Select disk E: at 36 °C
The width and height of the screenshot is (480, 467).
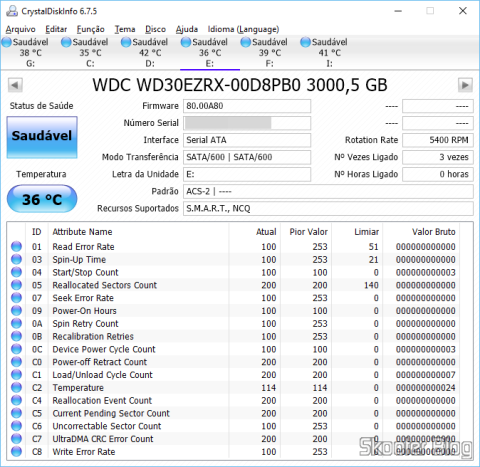click(x=210, y=52)
